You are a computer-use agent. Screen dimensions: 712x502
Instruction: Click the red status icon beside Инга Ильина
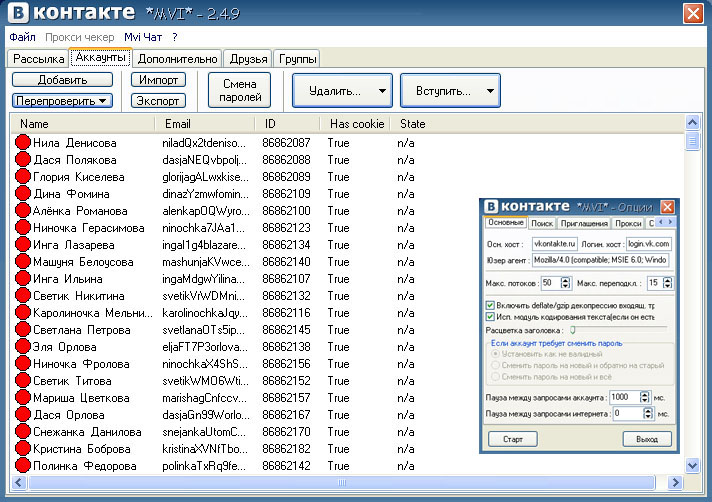(x=22, y=279)
